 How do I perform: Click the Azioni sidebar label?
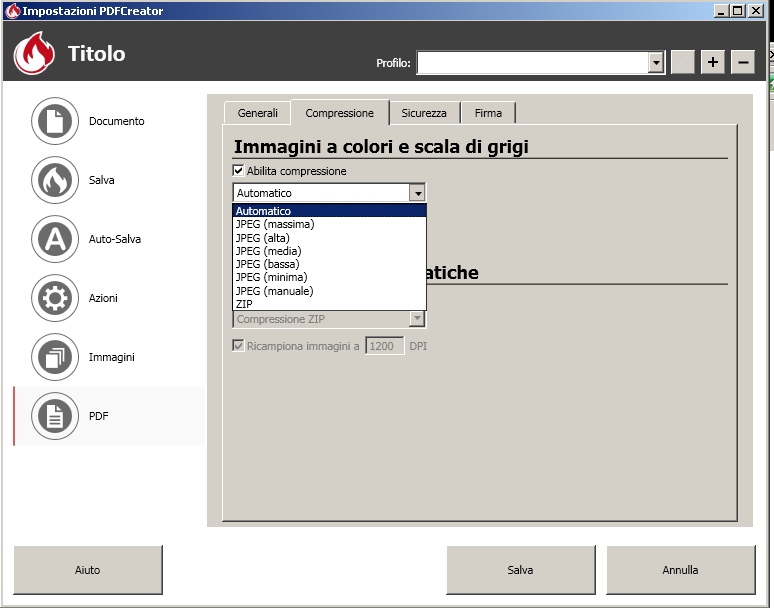pyautogui.click(x=103, y=298)
